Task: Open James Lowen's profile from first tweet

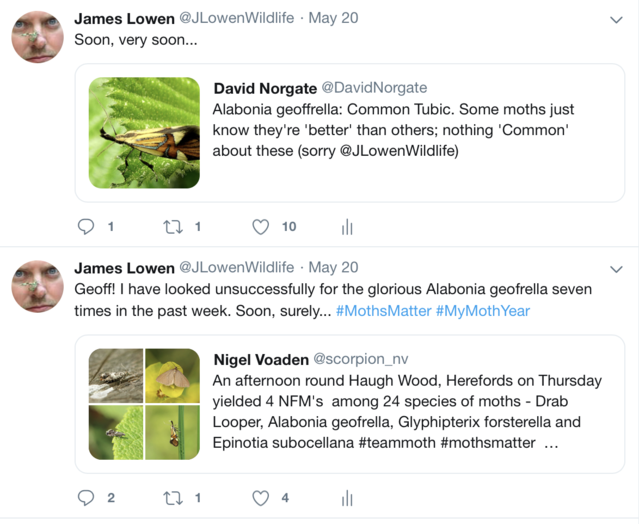Action: 124,18
